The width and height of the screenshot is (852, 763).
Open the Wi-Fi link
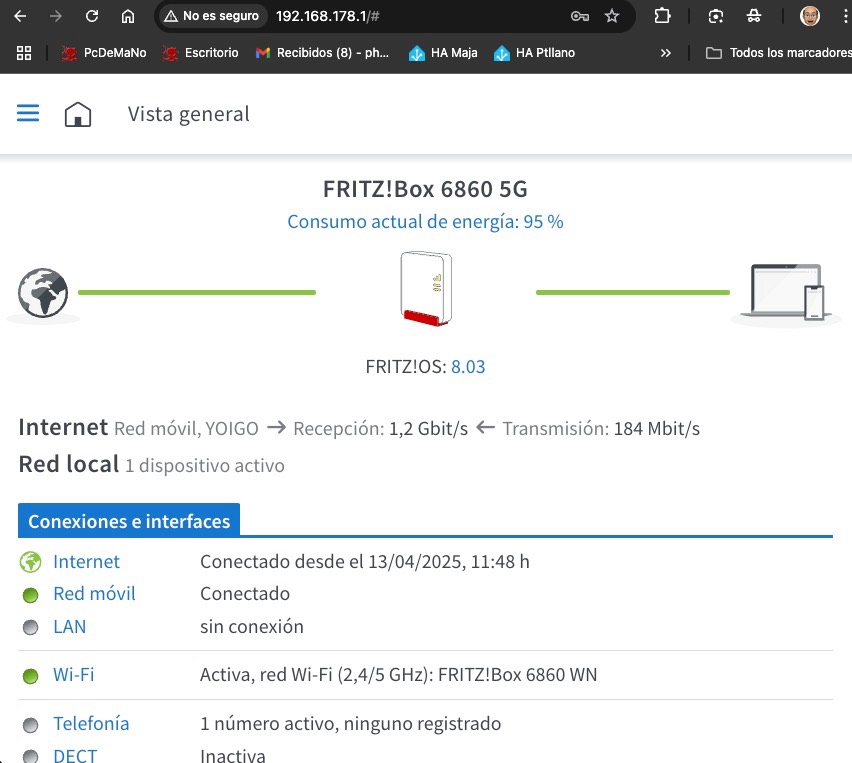click(73, 674)
